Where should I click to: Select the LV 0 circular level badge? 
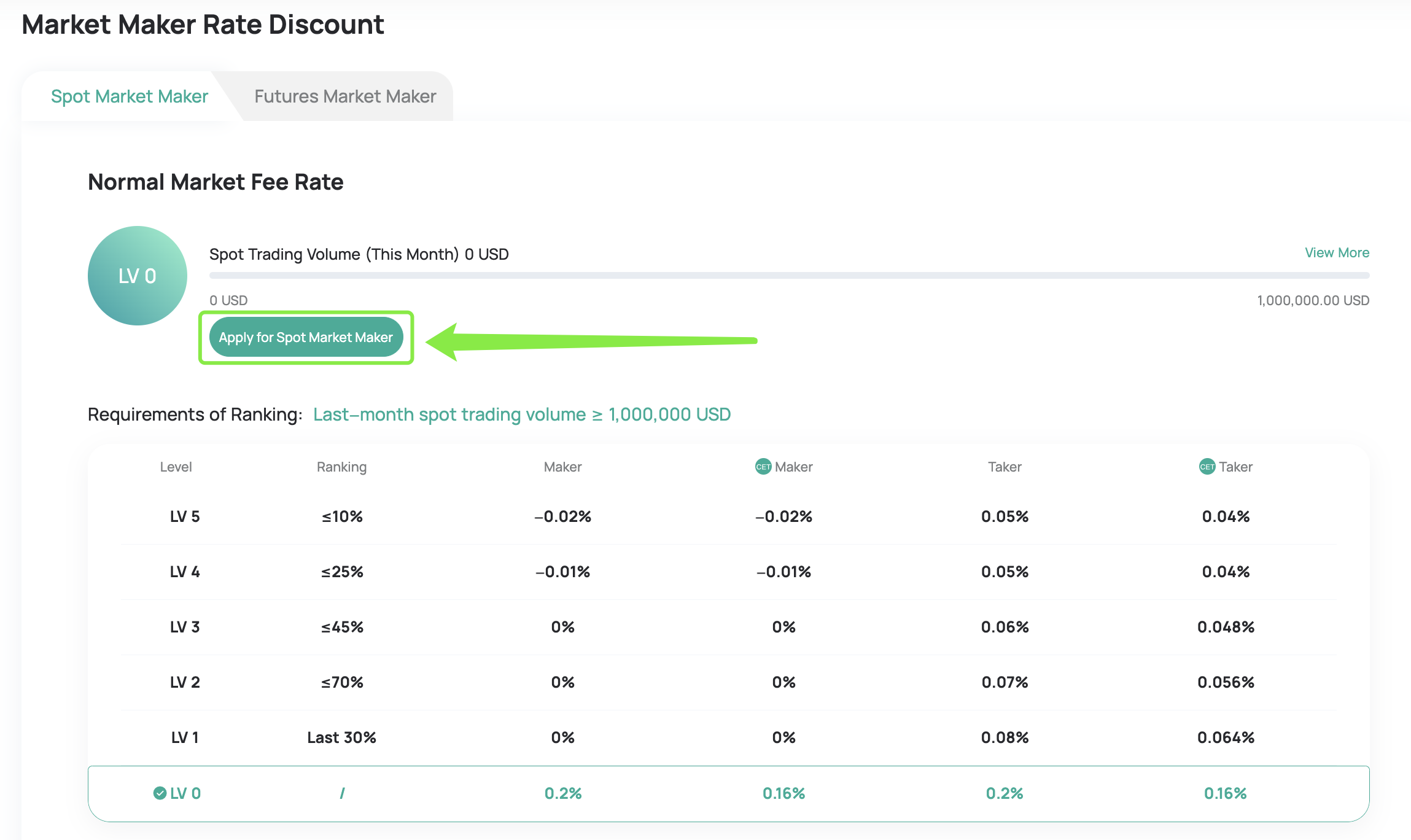click(137, 276)
